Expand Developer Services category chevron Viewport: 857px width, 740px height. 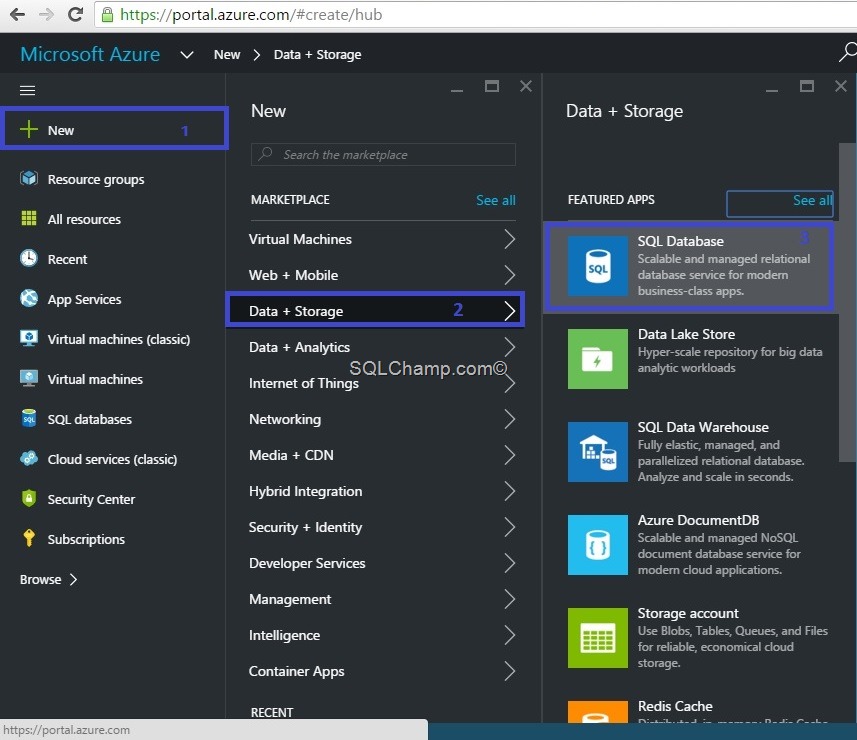[509, 563]
